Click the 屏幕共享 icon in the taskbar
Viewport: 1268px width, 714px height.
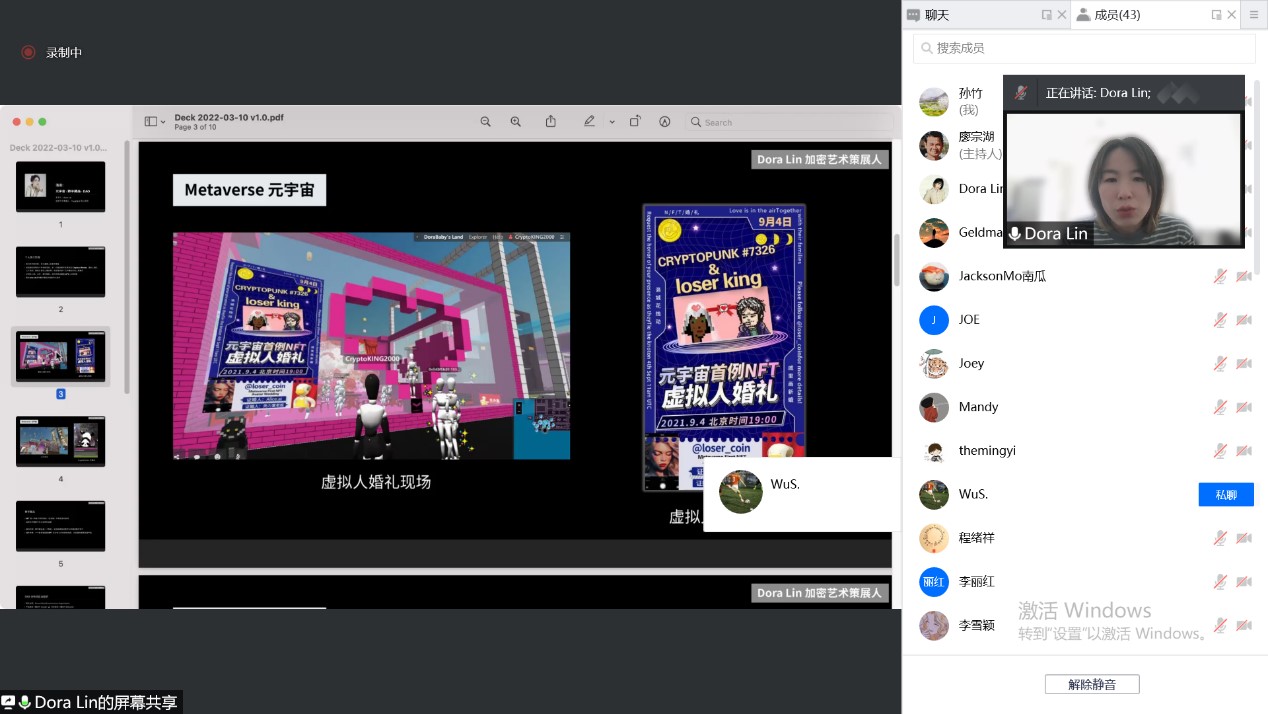tap(7, 703)
